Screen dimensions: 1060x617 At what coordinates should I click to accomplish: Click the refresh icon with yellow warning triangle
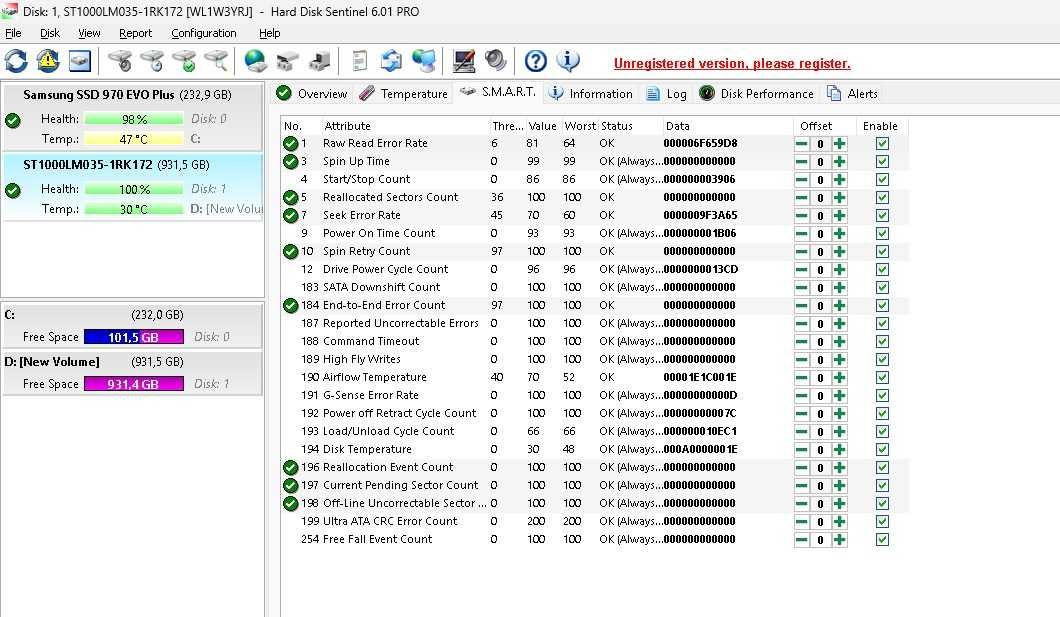(x=48, y=61)
